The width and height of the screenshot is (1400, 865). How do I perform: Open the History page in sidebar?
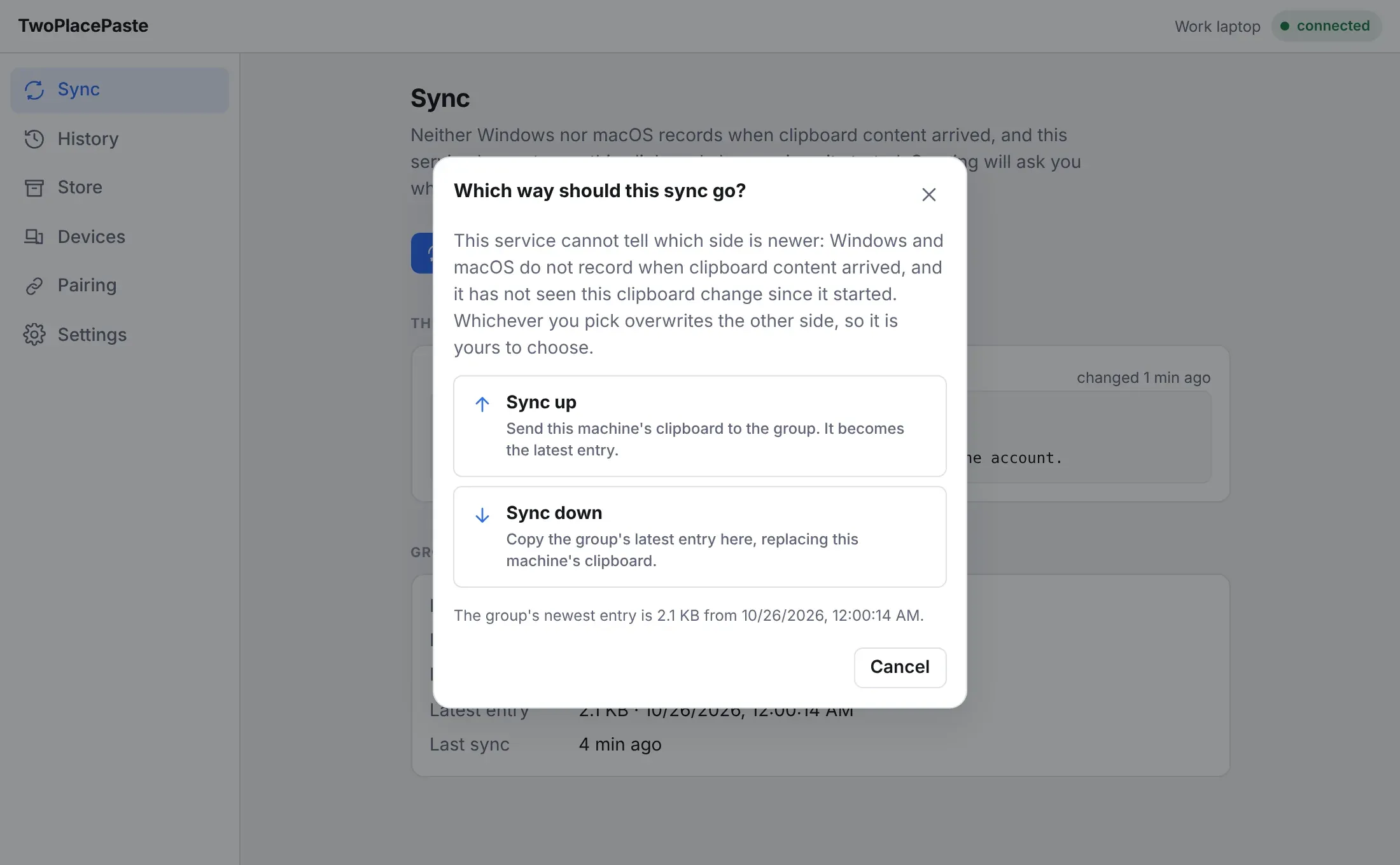pos(120,139)
